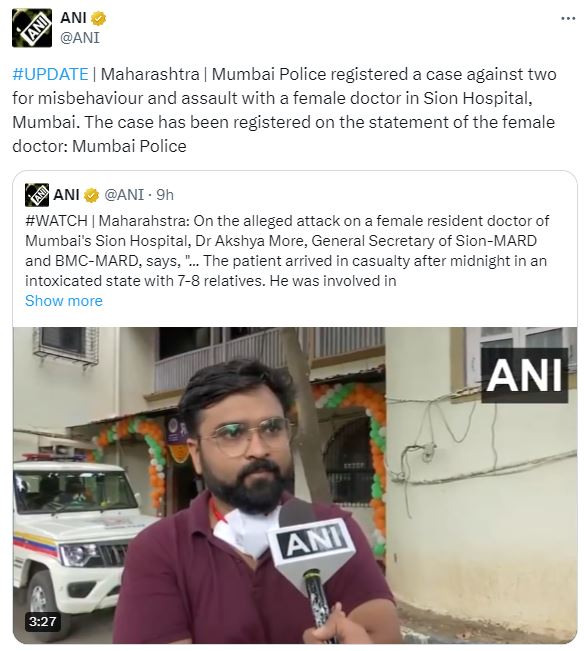
Task: Select the ANI name in the quoted tweet
Action: point(66,195)
